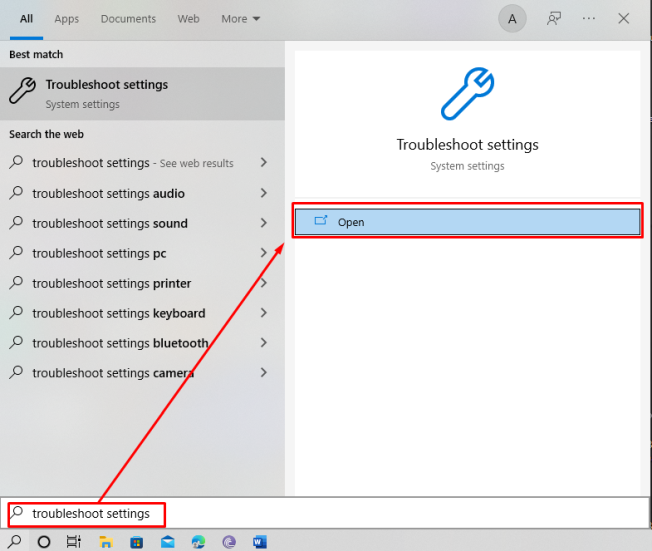Expand the 'troubleshoot settings camera' chevron
Screen dimensions: 652x551
point(263,373)
